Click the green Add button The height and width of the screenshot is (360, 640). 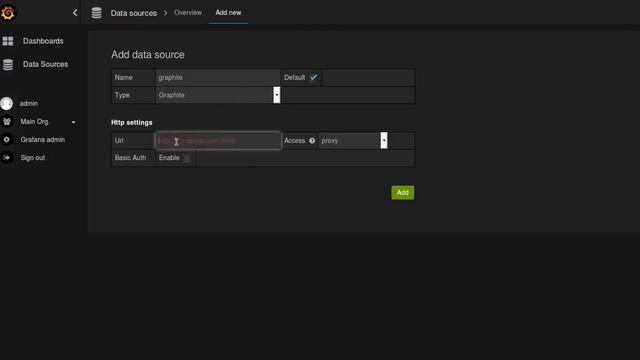pos(402,193)
